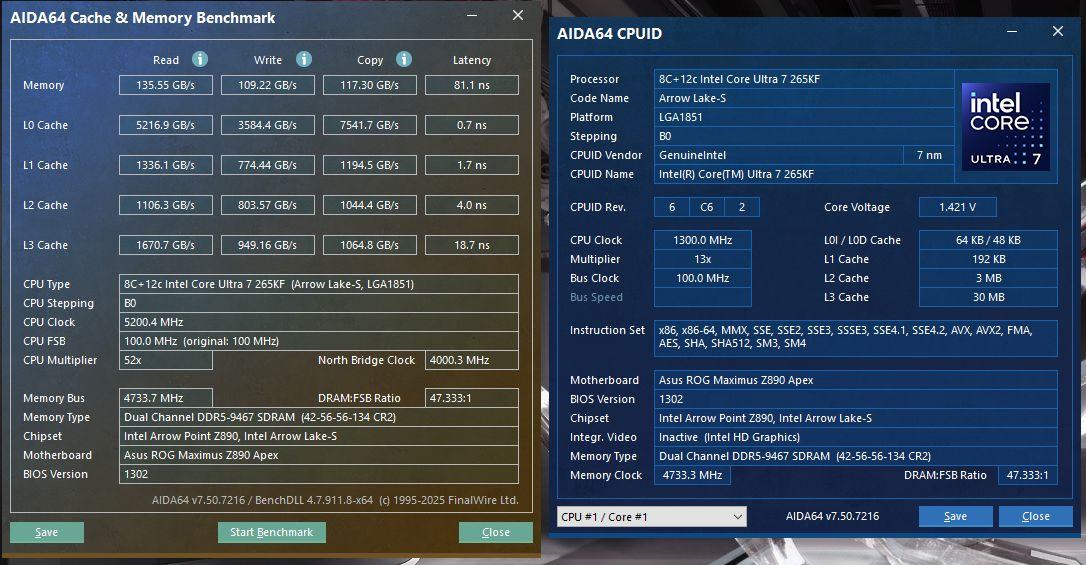Click L0 Cache Write value 3584.4 GB/s
The width and height of the screenshot is (1086, 565).
pyautogui.click(x=267, y=125)
